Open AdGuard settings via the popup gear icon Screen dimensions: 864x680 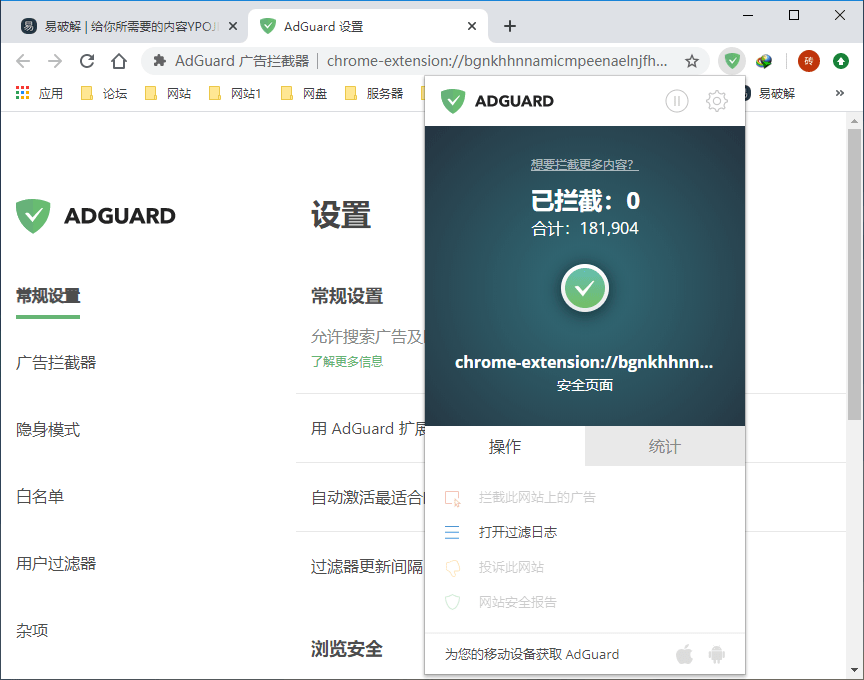716,101
